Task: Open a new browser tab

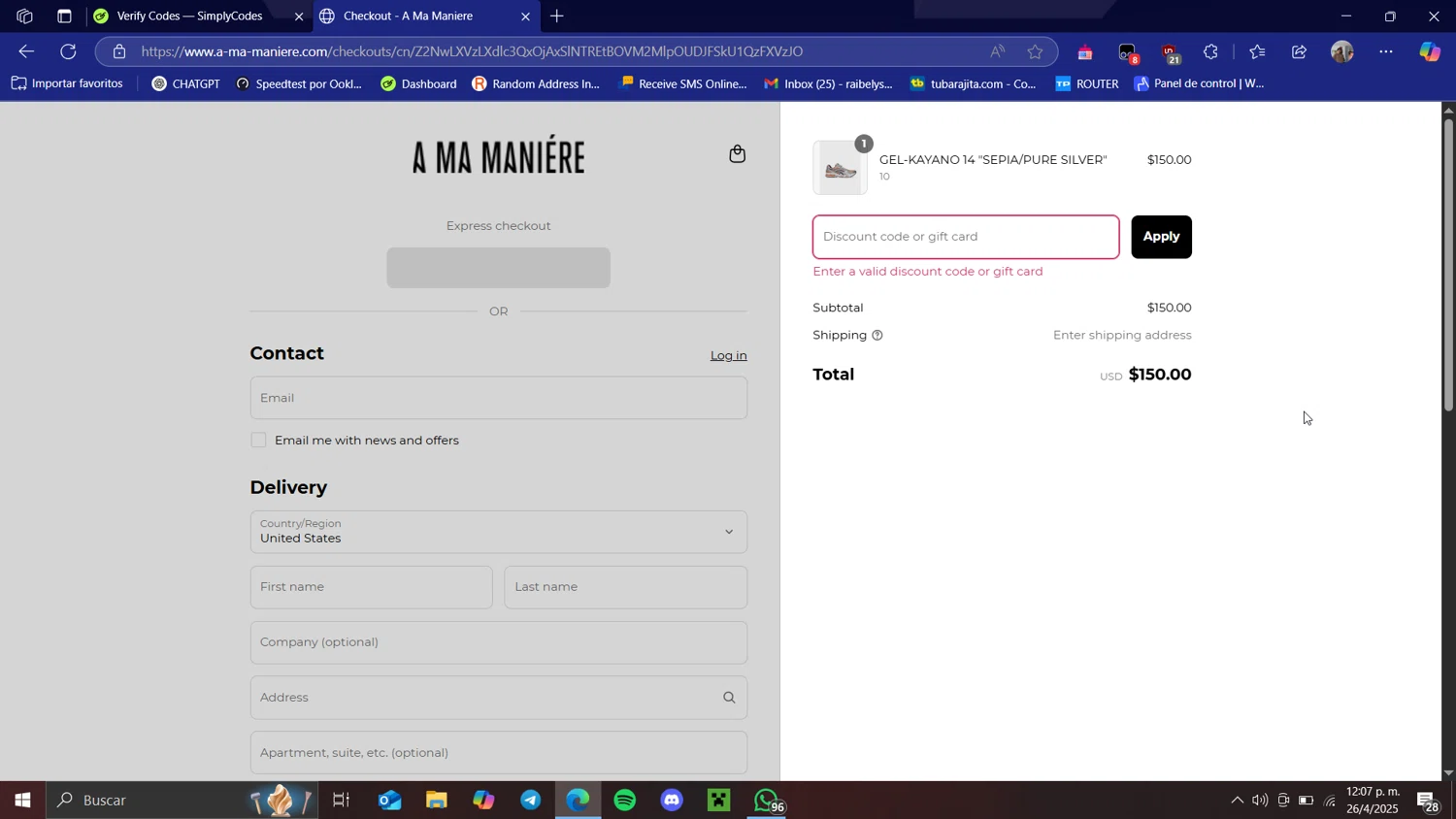Action: point(557,16)
